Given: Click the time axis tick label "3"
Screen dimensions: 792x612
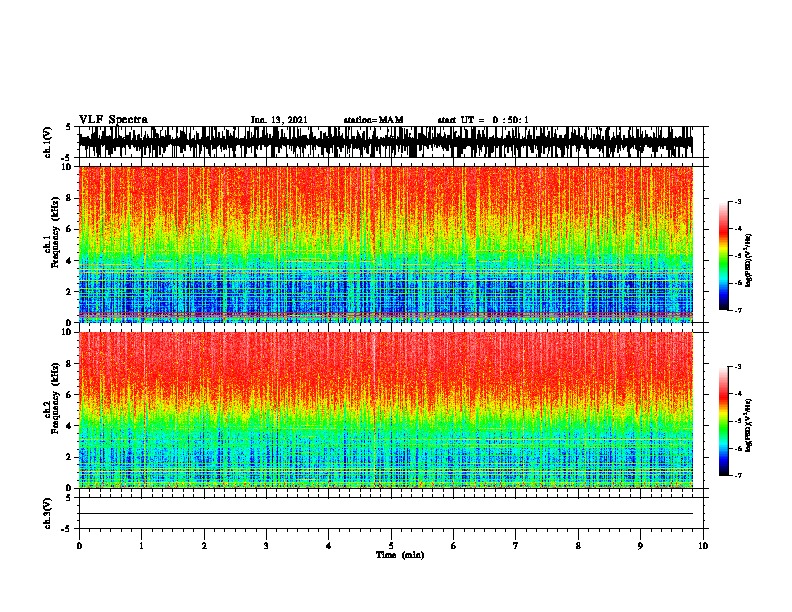Looking at the screenshot, I should click(266, 545).
